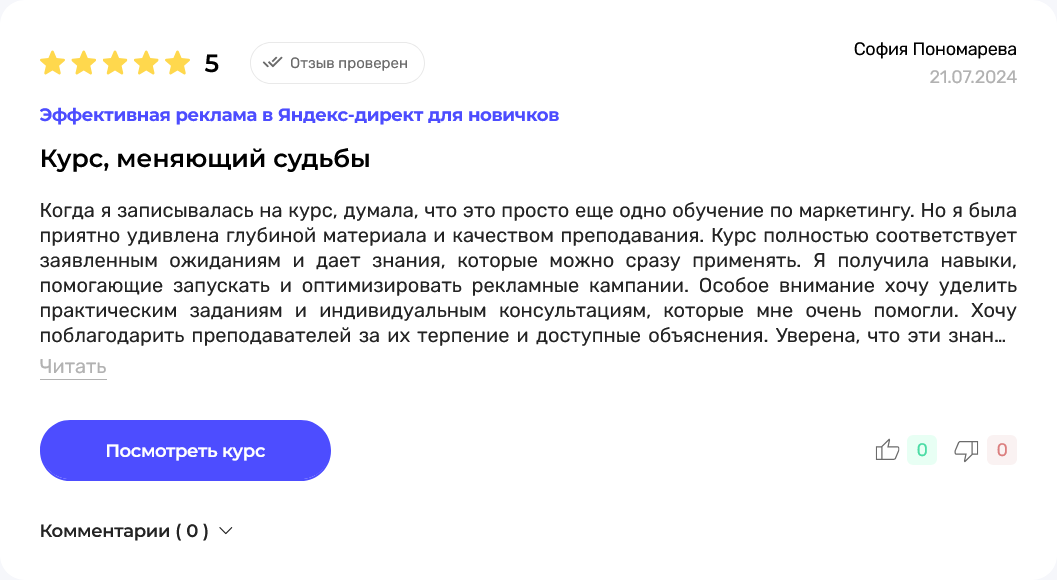Expand comments using the chevron arrow
The image size is (1057, 580).
pos(226,531)
